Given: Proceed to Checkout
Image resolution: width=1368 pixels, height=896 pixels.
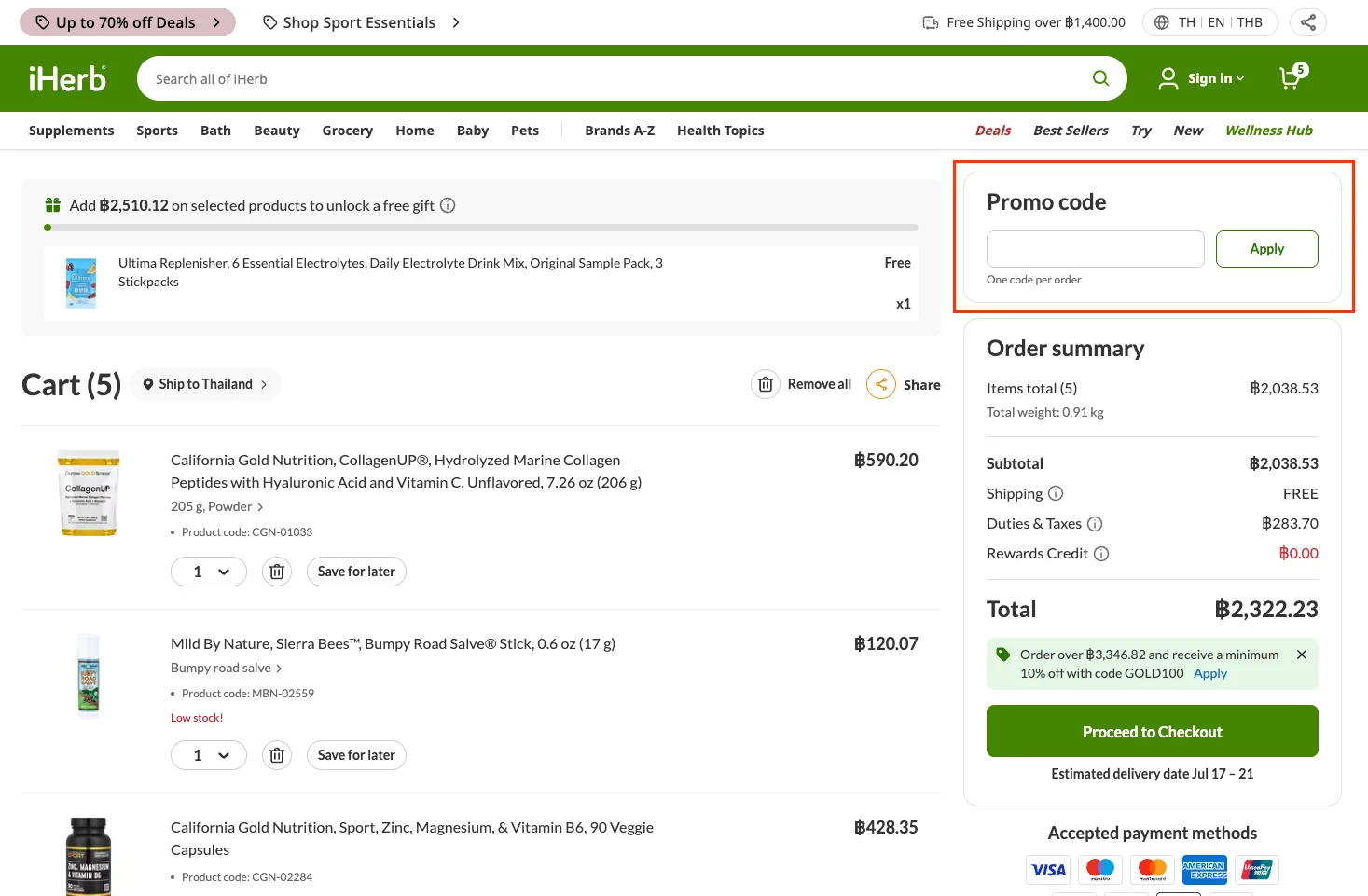Looking at the screenshot, I should coord(1153,731).
